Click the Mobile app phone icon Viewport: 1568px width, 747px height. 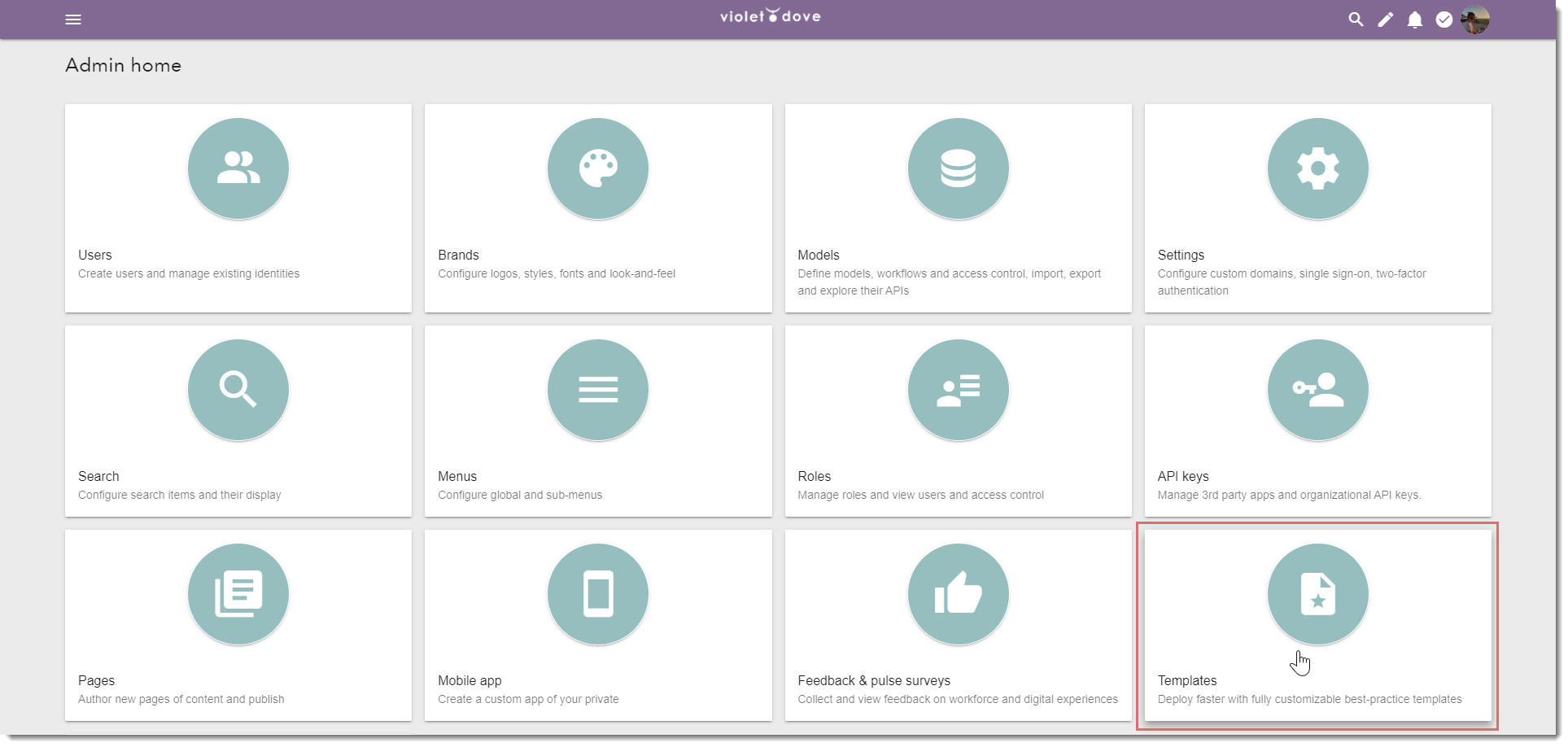(598, 594)
